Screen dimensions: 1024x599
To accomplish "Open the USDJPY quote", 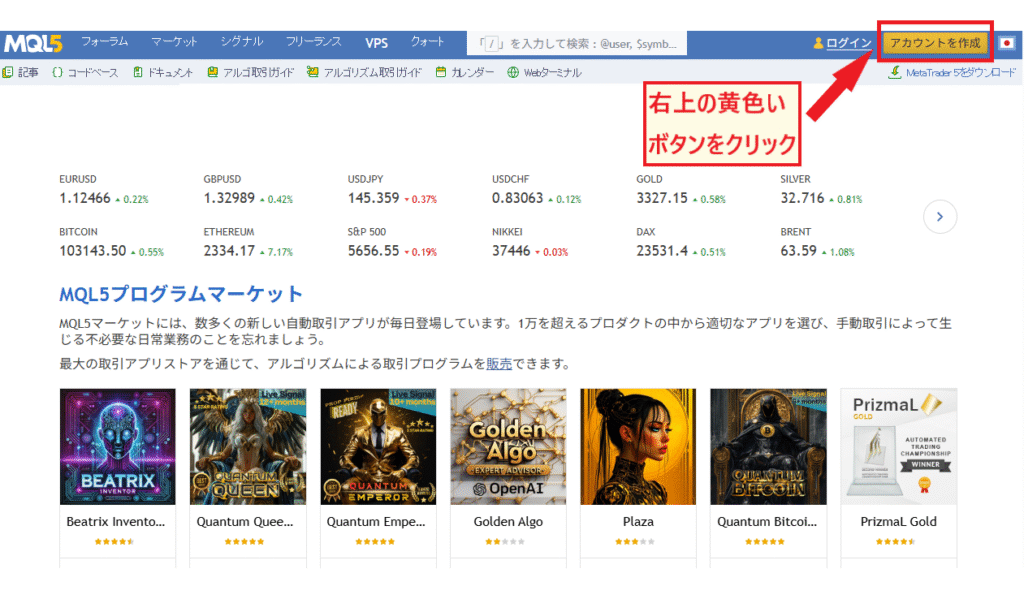I will 392,189.
